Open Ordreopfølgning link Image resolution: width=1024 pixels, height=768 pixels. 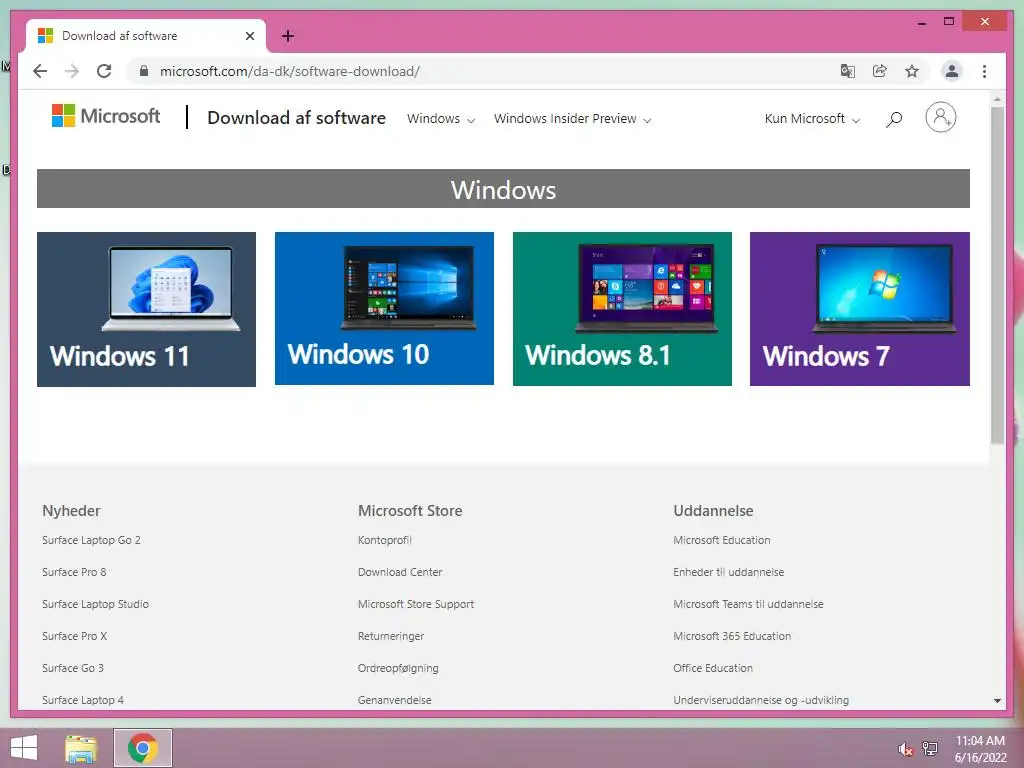tap(398, 668)
